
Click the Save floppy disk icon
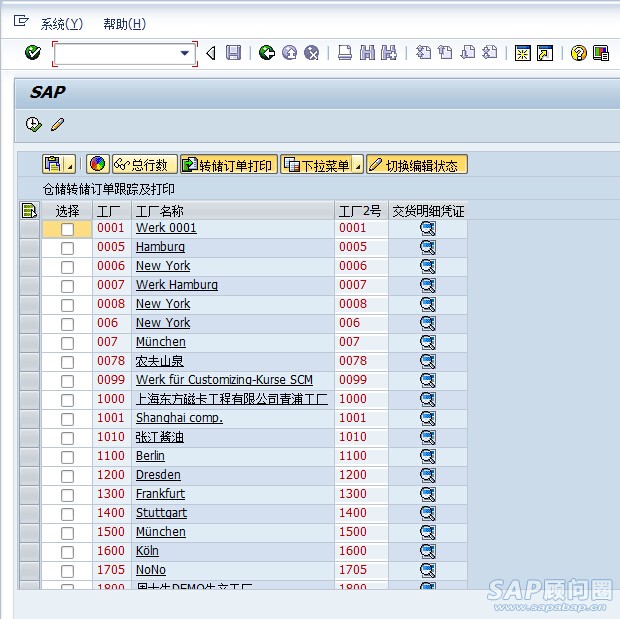tap(233, 53)
